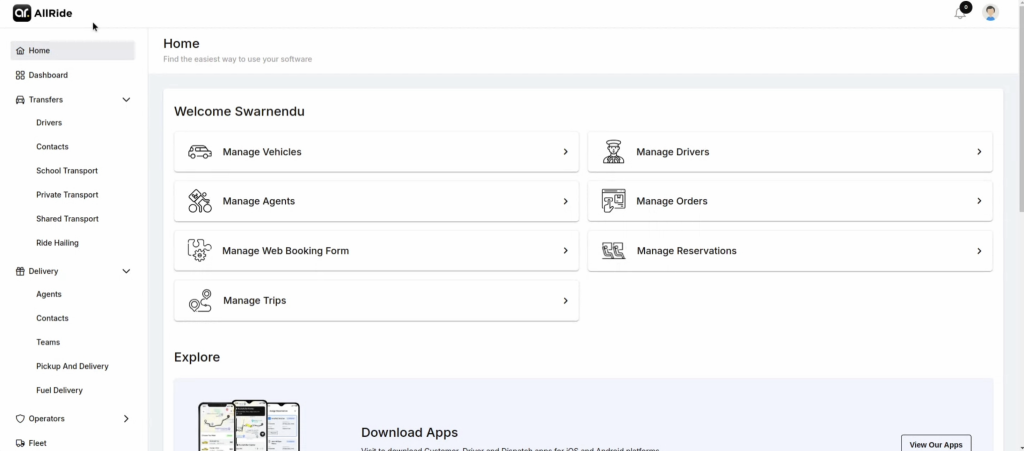
Task: Open the Manage Orders card
Action: pyautogui.click(x=790, y=201)
